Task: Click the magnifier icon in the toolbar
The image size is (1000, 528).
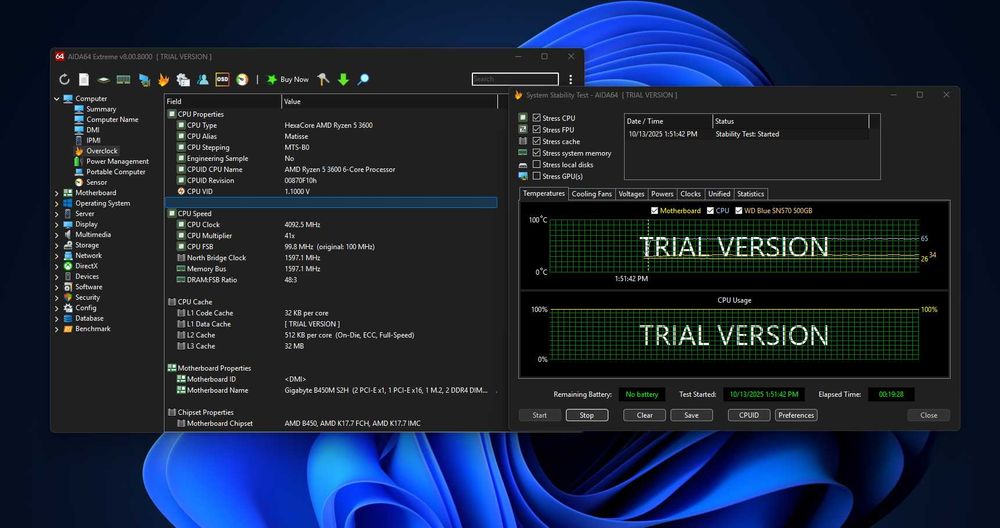Action: click(363, 79)
